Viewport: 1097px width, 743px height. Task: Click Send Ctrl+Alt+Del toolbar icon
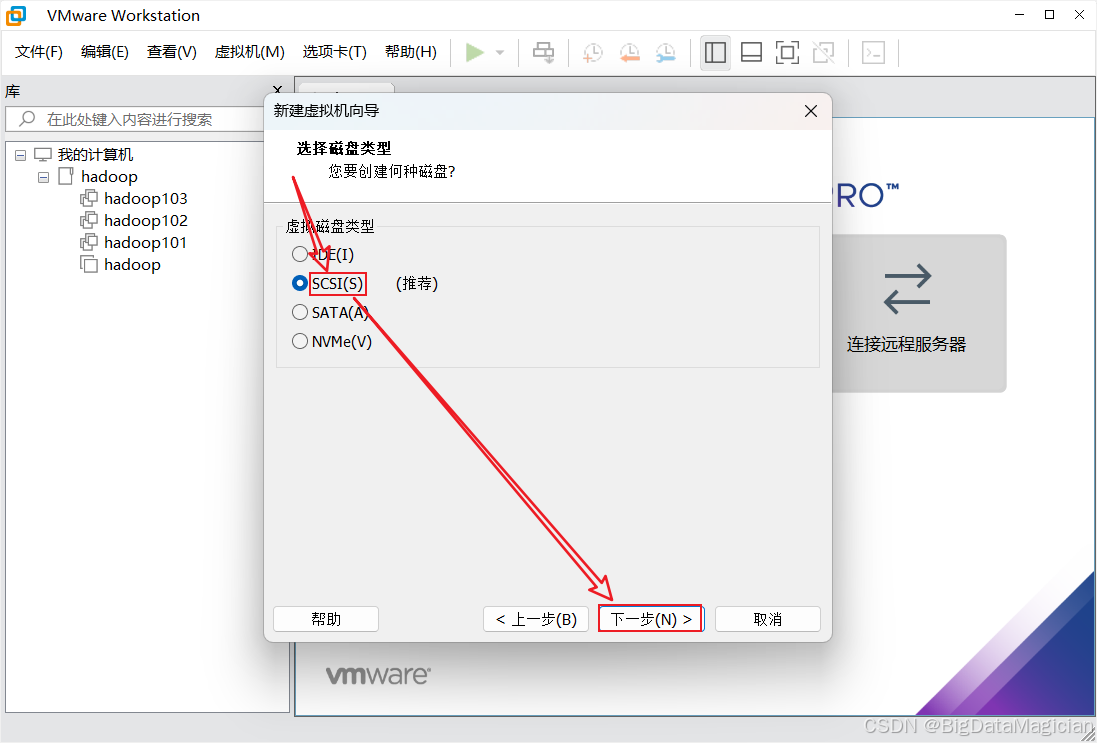tap(544, 52)
